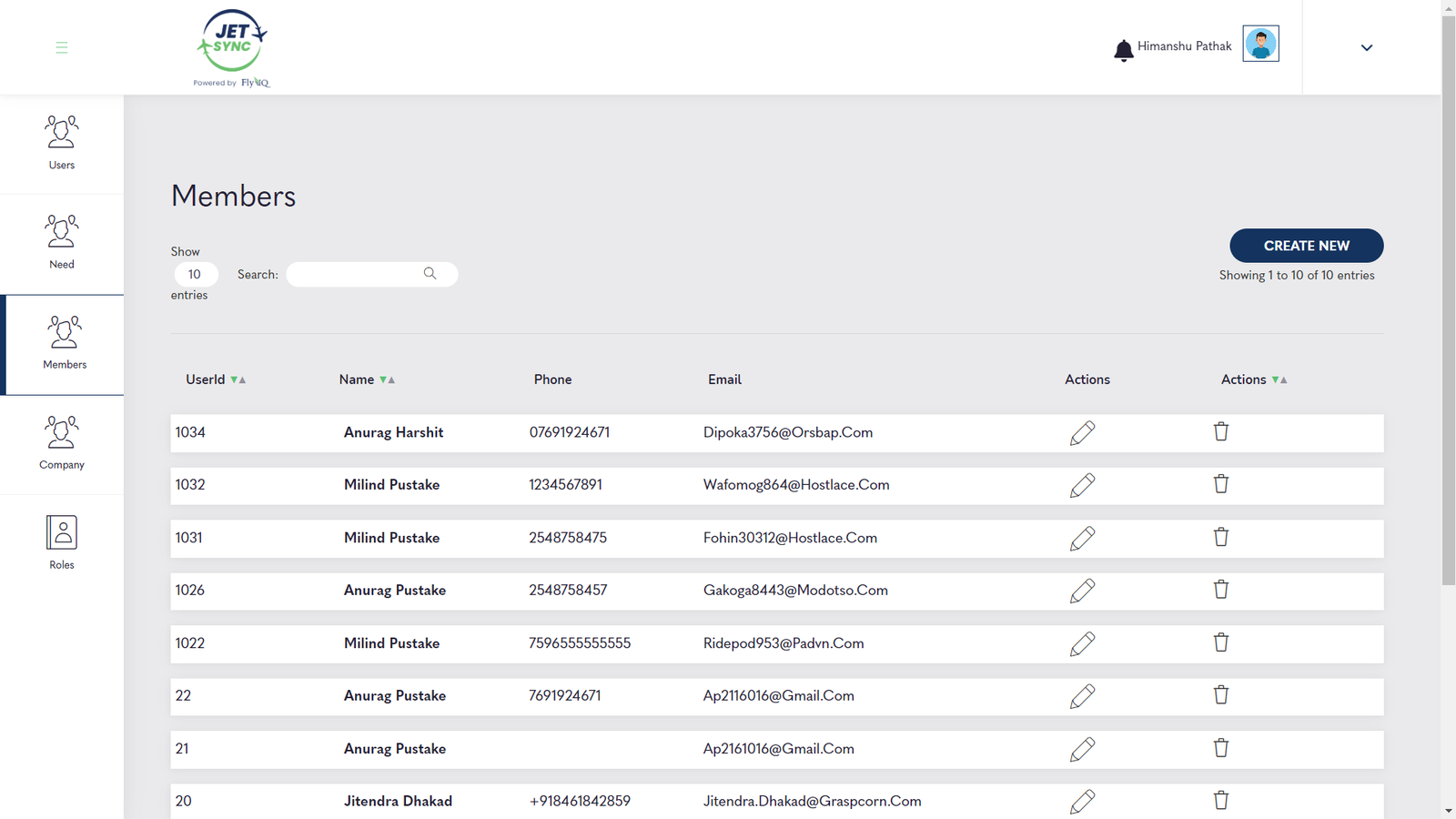Delete member 1022 Milind Pustake
The image size is (1456, 819).
(x=1221, y=642)
